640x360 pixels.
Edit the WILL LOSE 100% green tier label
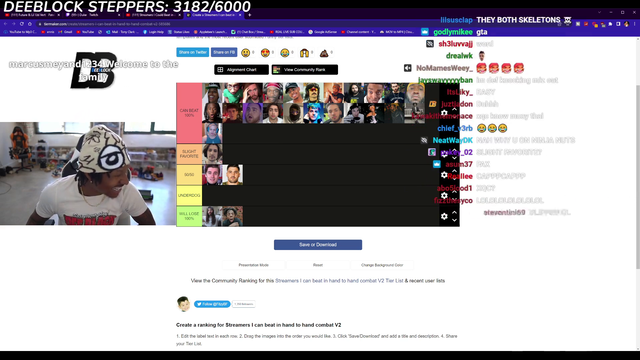189,216
